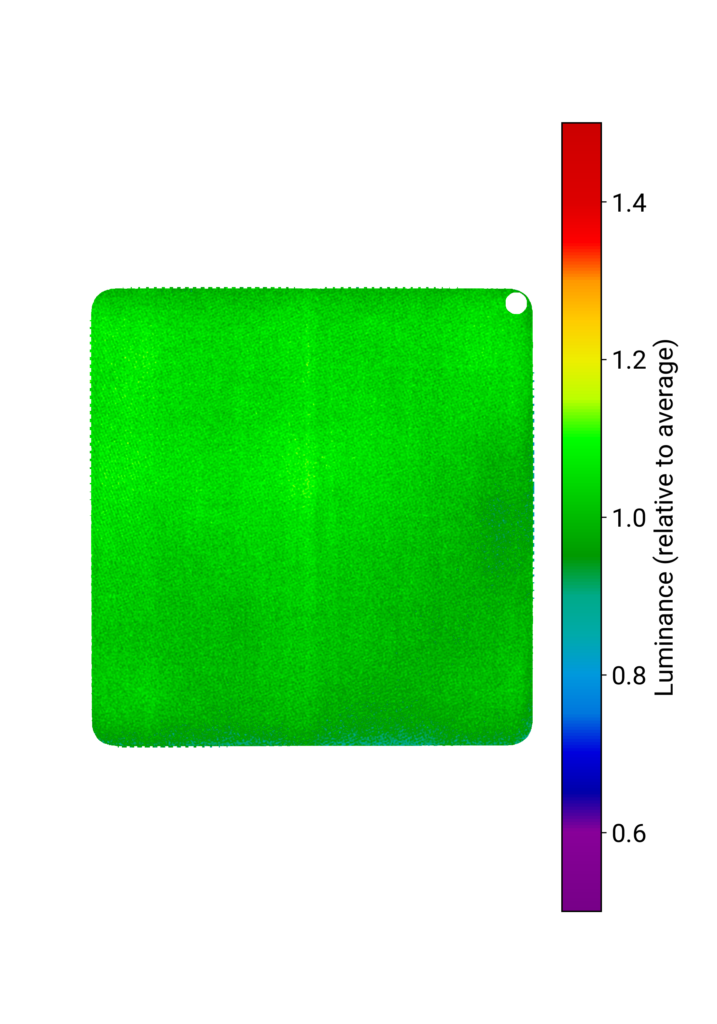This screenshot has width=717, height=1024.
Task: Click the red section of the color bar
Action: point(581,180)
